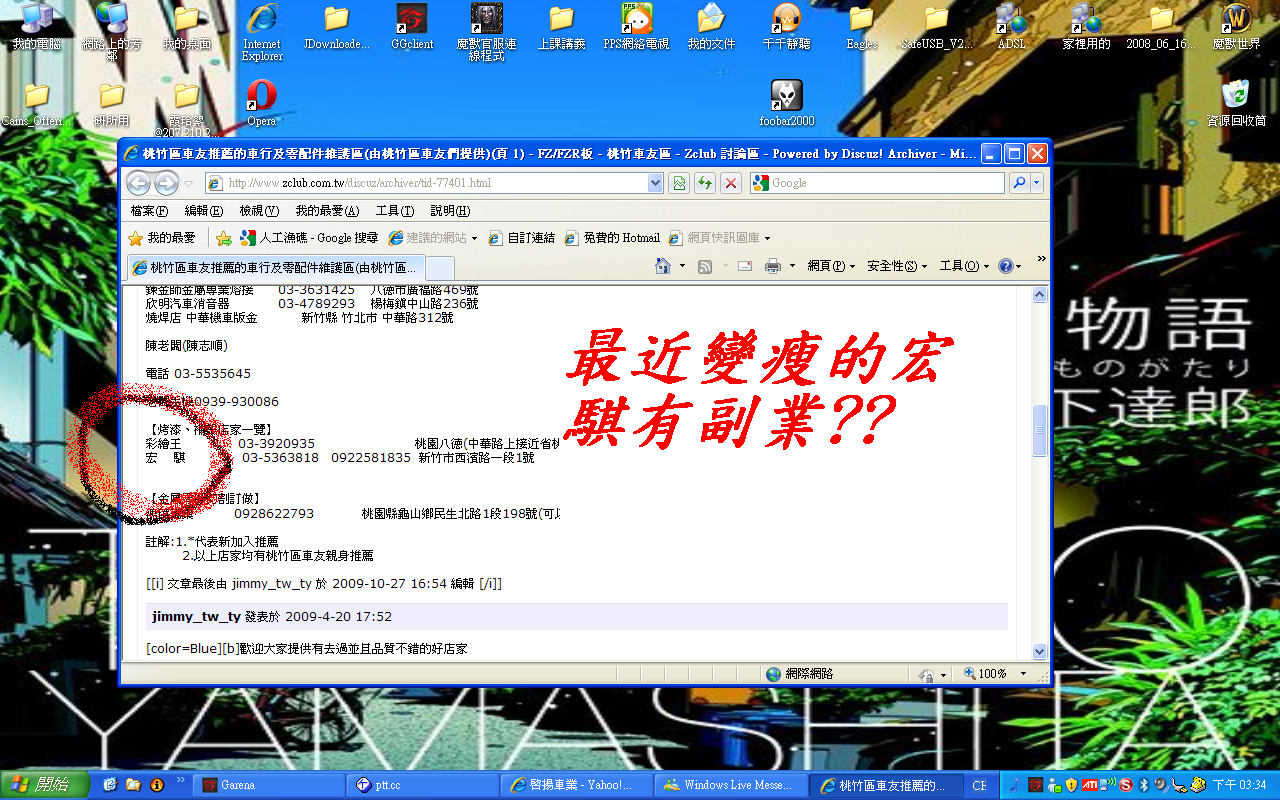Open the 我的文件 desktop folder
The image size is (1280, 800).
click(711, 27)
